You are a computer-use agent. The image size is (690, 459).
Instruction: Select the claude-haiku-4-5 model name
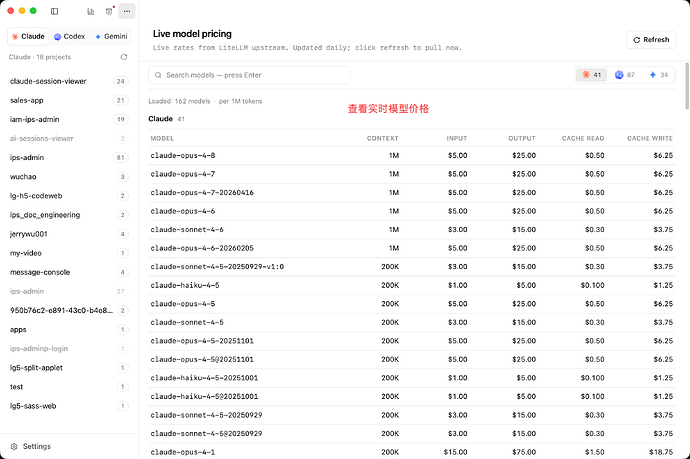185,285
